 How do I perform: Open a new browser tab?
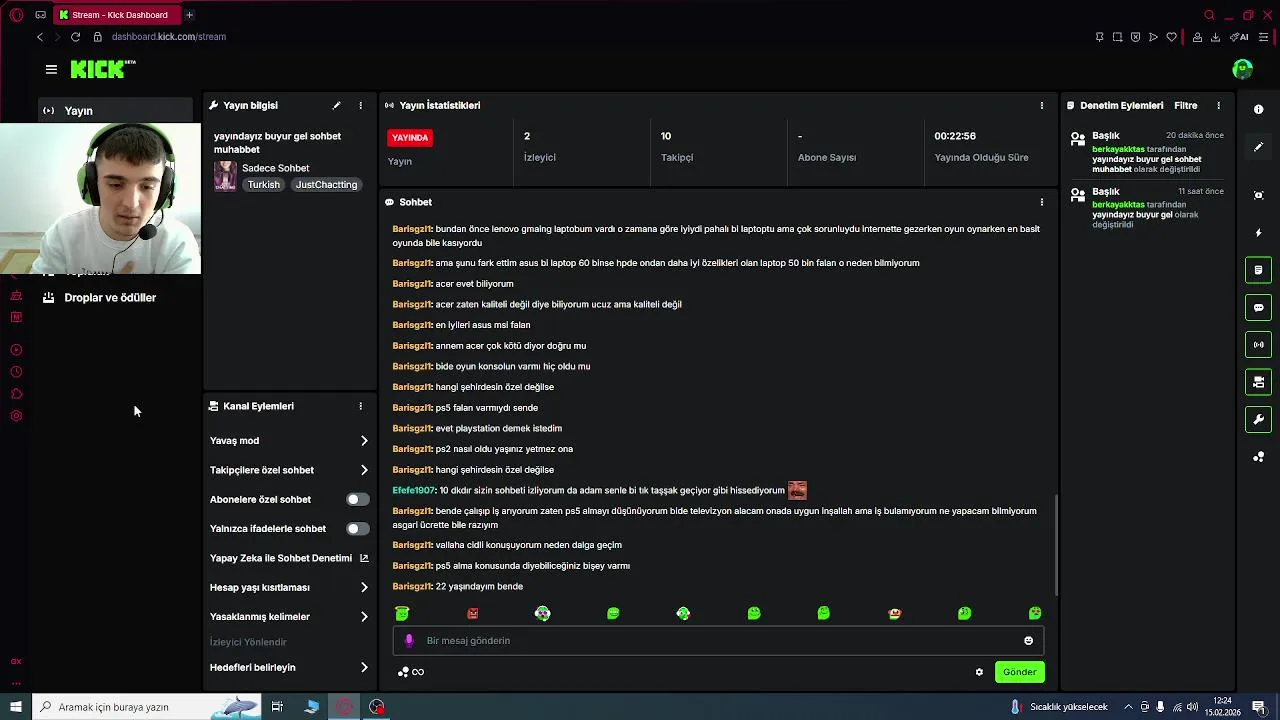(189, 15)
